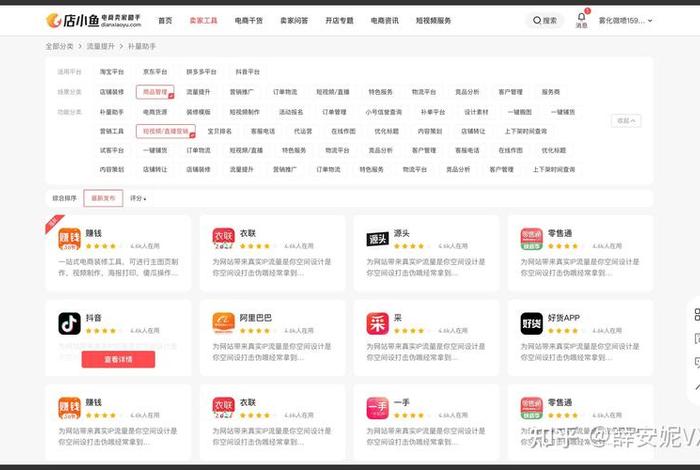Click the 全部分类 breadcrumb

(59, 46)
